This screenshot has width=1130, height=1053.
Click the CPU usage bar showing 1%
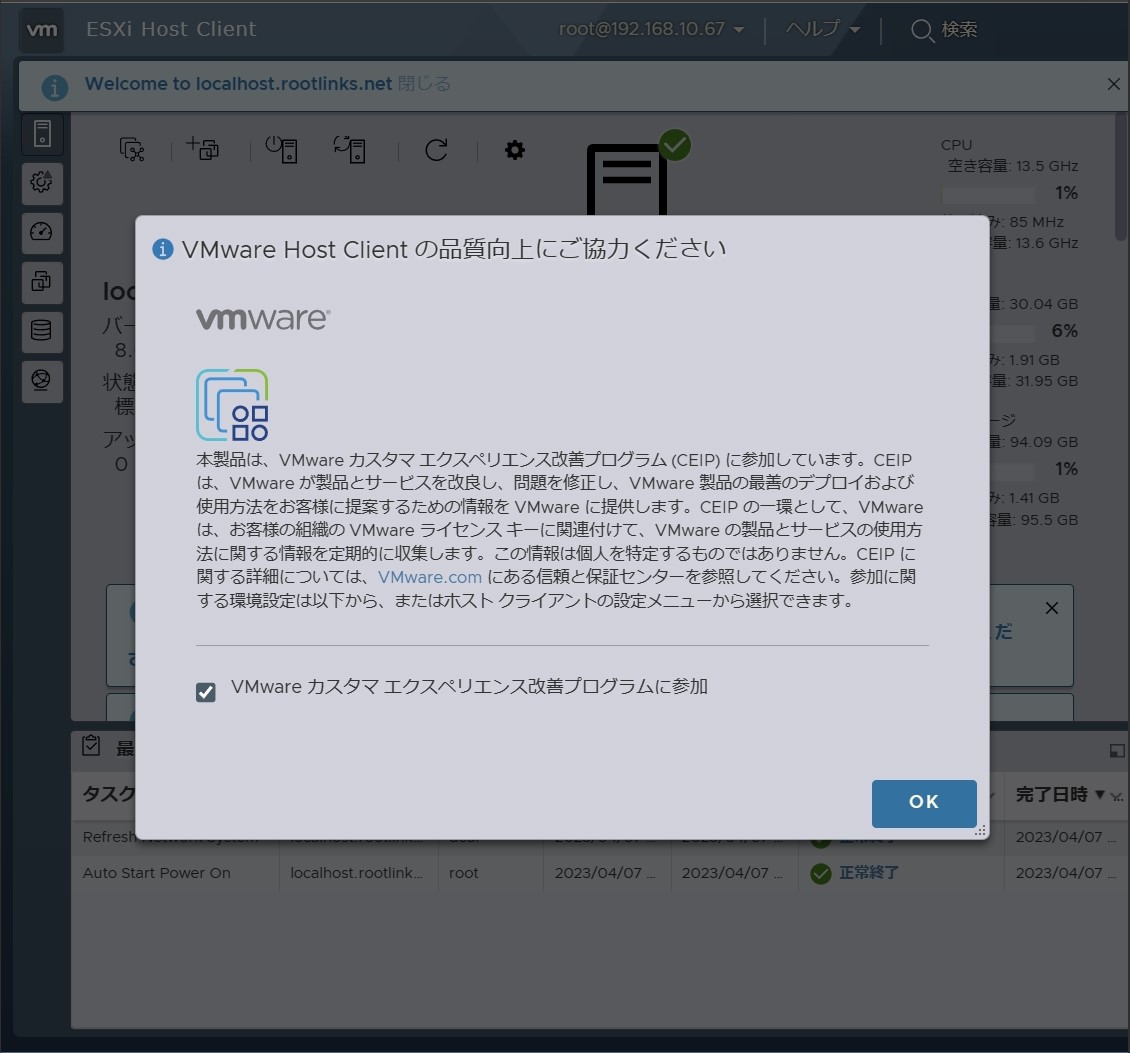988,195
